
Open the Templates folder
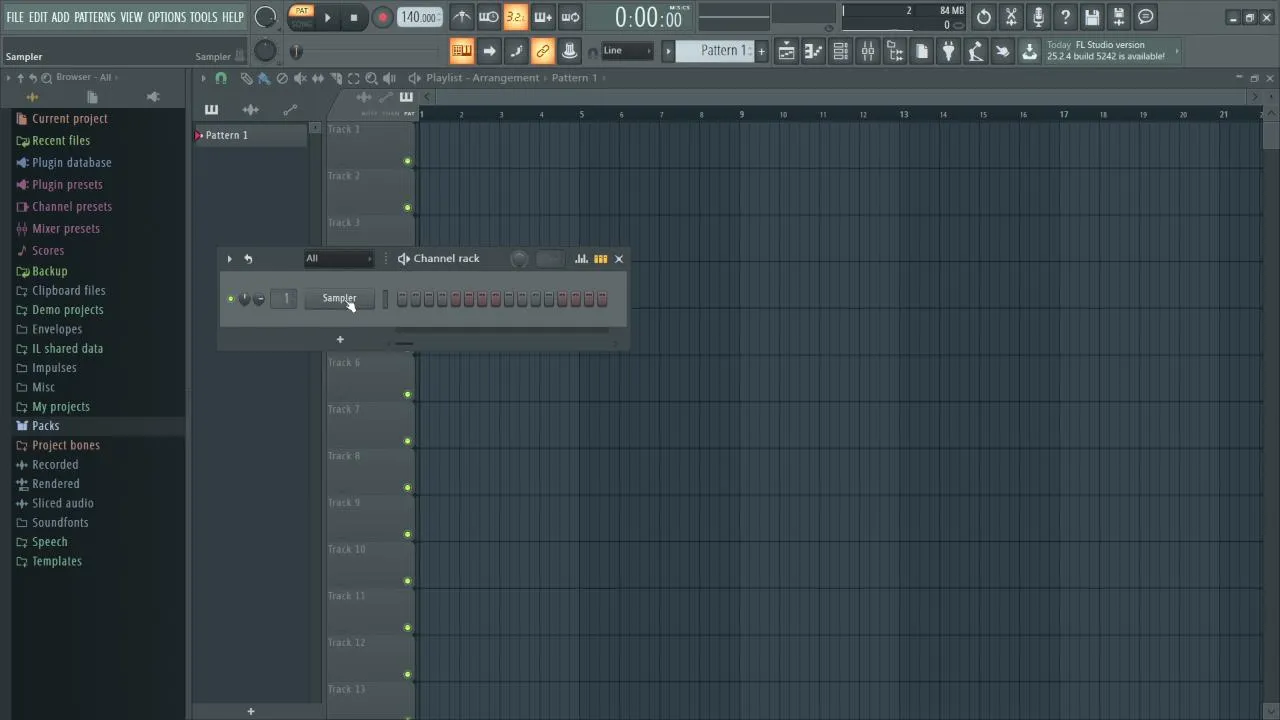[x=56, y=562]
